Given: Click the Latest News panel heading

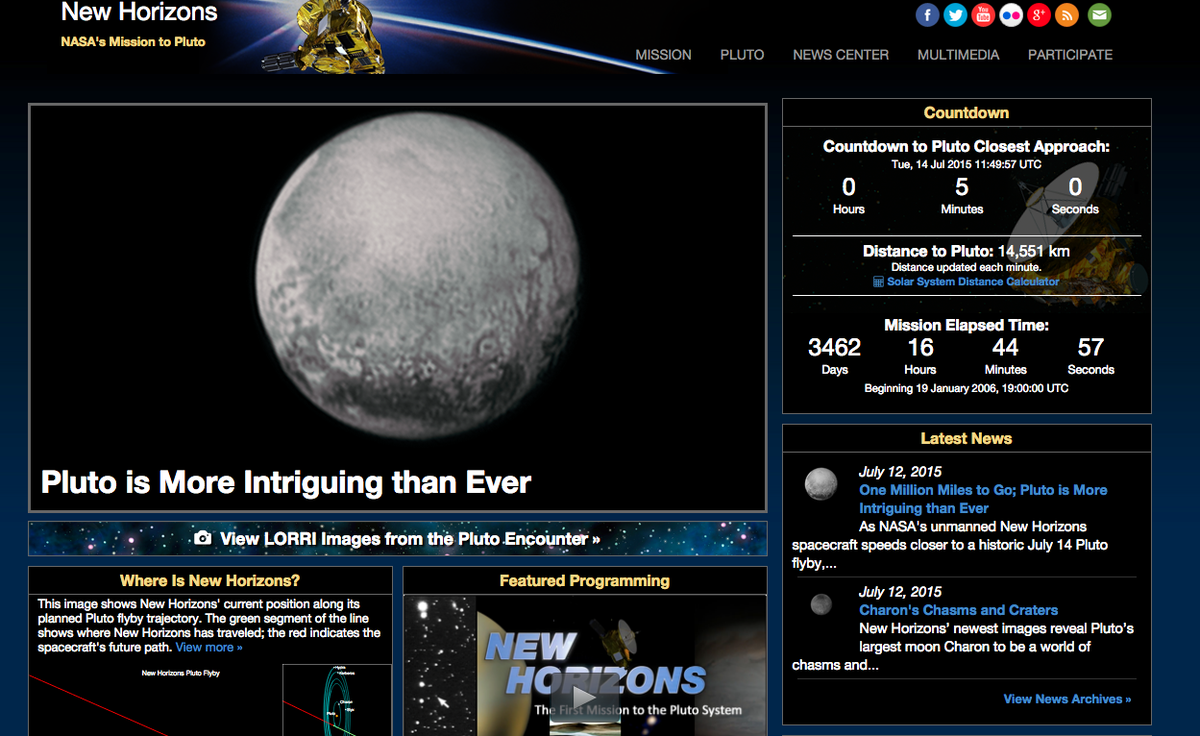Looking at the screenshot, I should [x=966, y=439].
